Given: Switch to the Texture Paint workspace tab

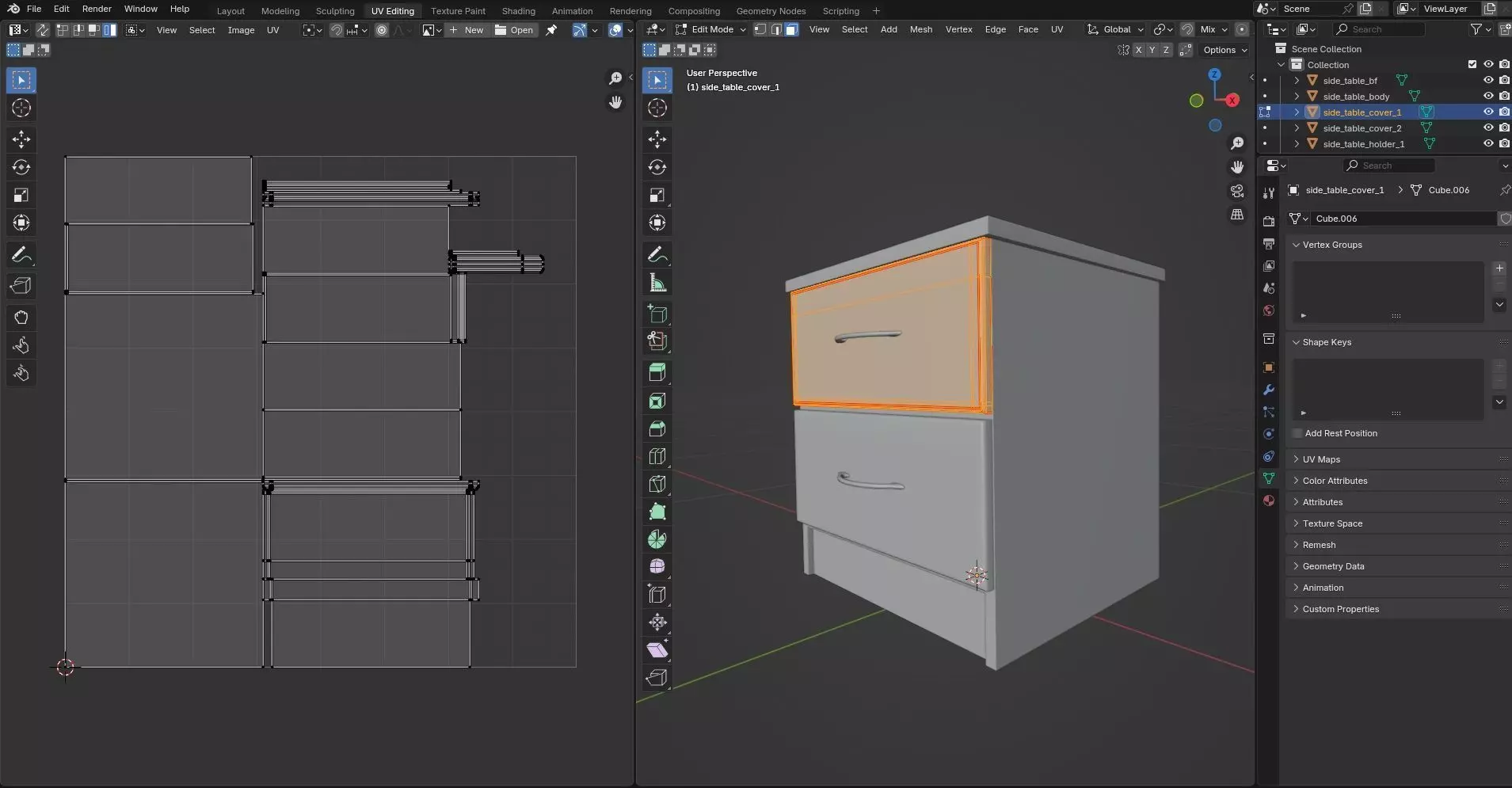Looking at the screenshot, I should pyautogui.click(x=458, y=11).
